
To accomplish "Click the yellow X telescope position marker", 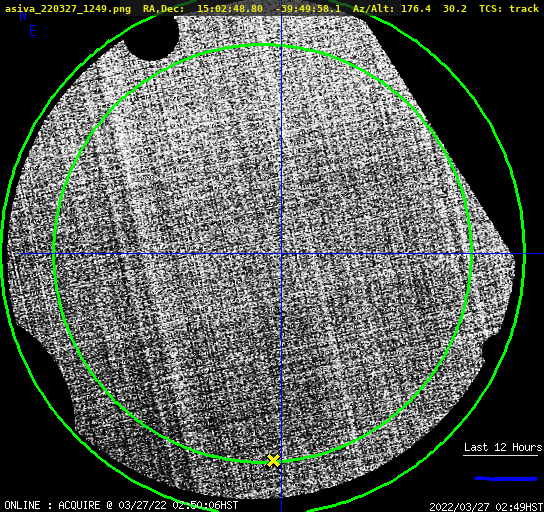I will 273,461.
